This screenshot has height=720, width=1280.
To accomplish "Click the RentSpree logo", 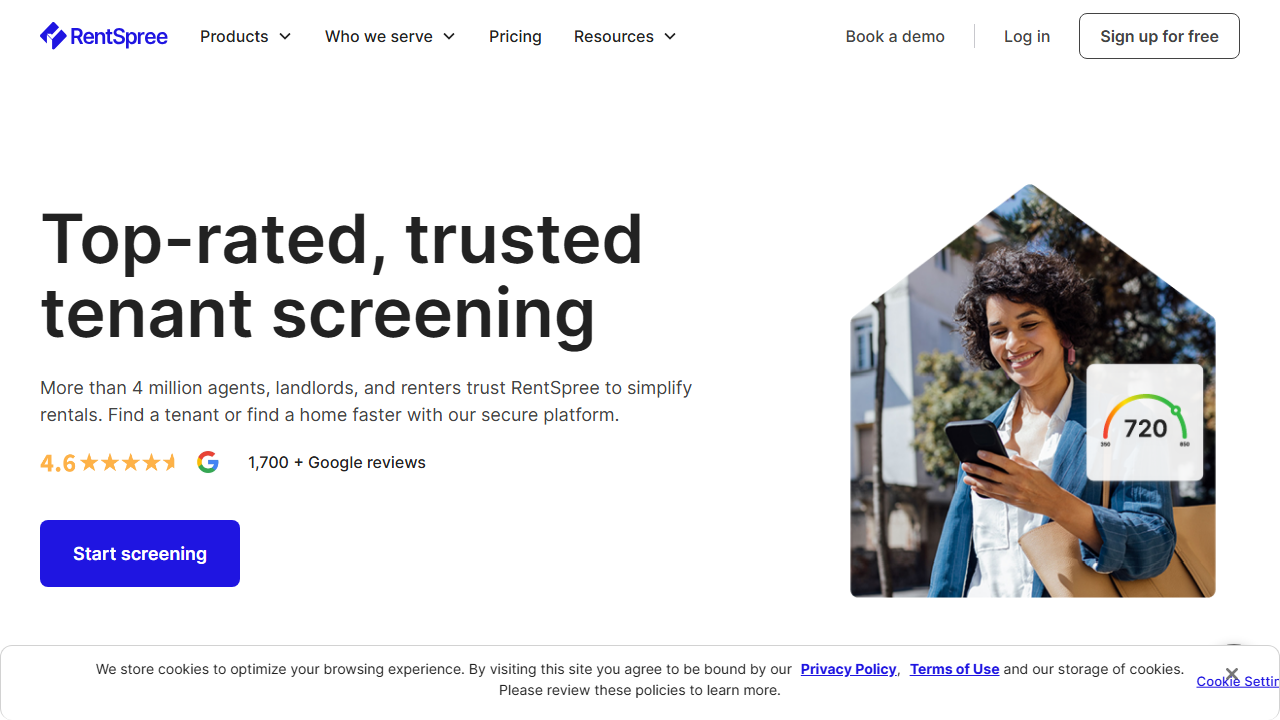I will coord(104,36).
